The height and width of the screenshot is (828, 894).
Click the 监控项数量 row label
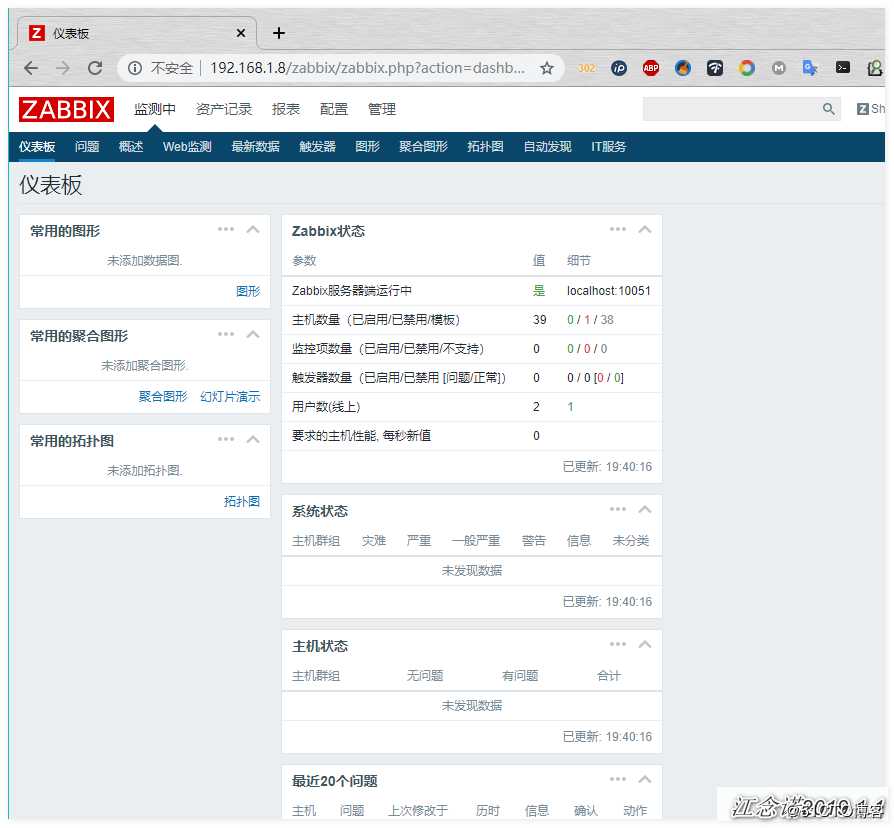tap(388, 348)
